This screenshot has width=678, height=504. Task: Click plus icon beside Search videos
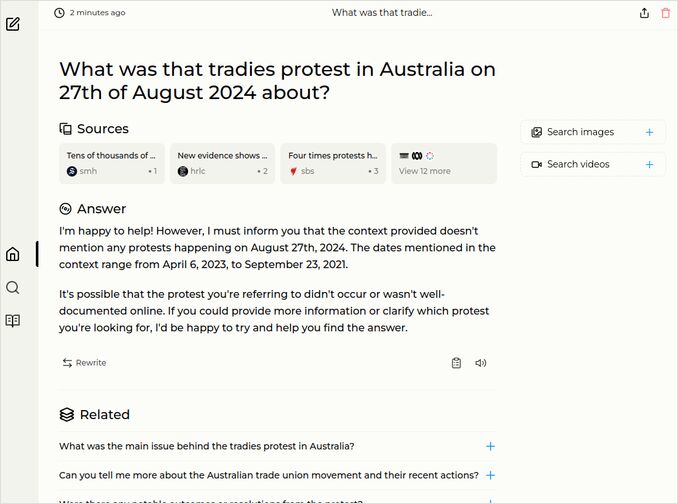pyautogui.click(x=649, y=164)
